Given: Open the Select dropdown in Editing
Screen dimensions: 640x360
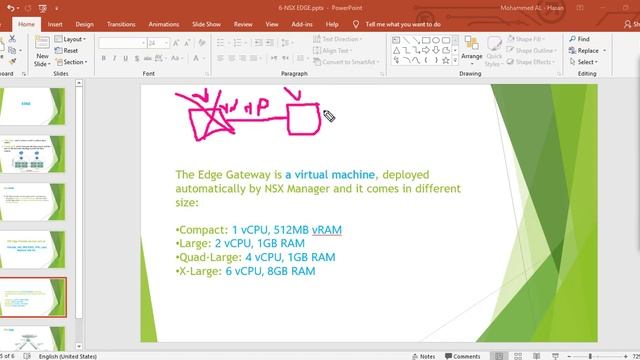Looking at the screenshot, I should 584,62.
